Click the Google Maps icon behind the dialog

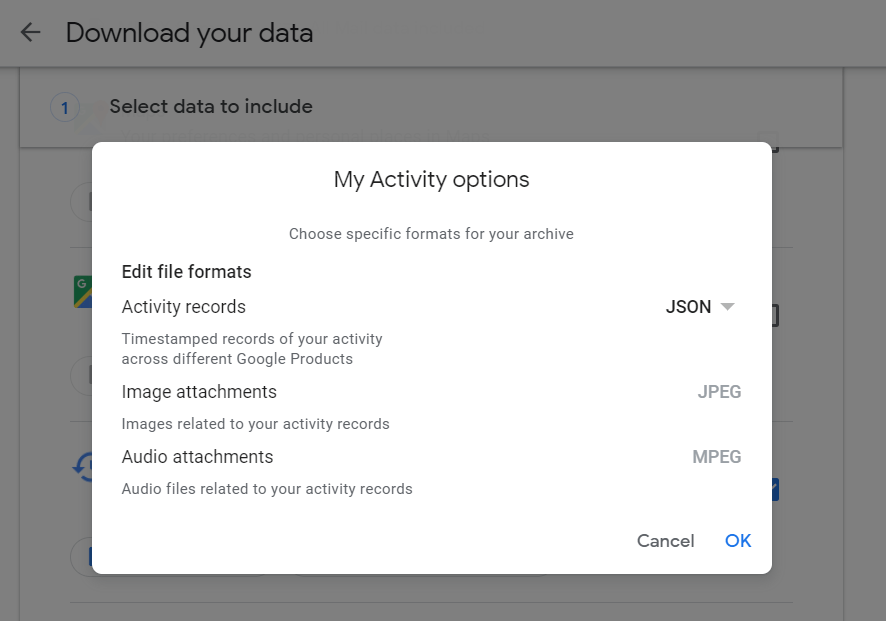click(82, 292)
